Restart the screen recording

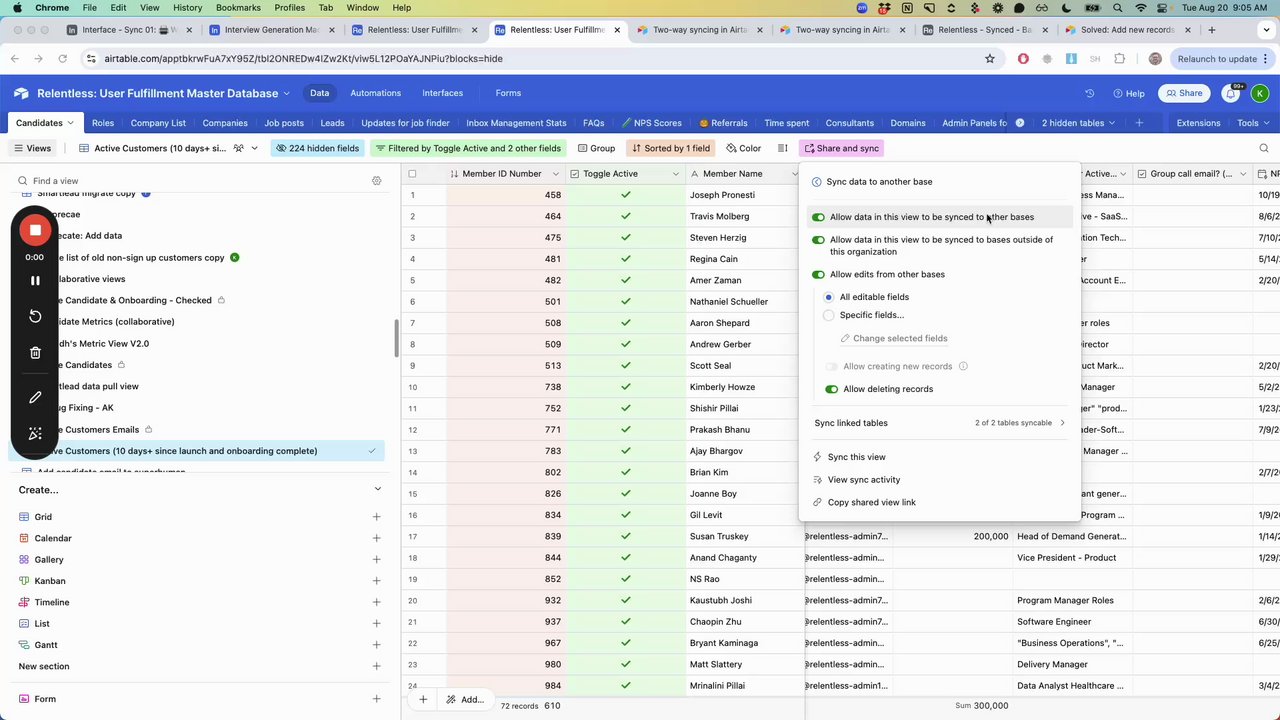pos(35,316)
